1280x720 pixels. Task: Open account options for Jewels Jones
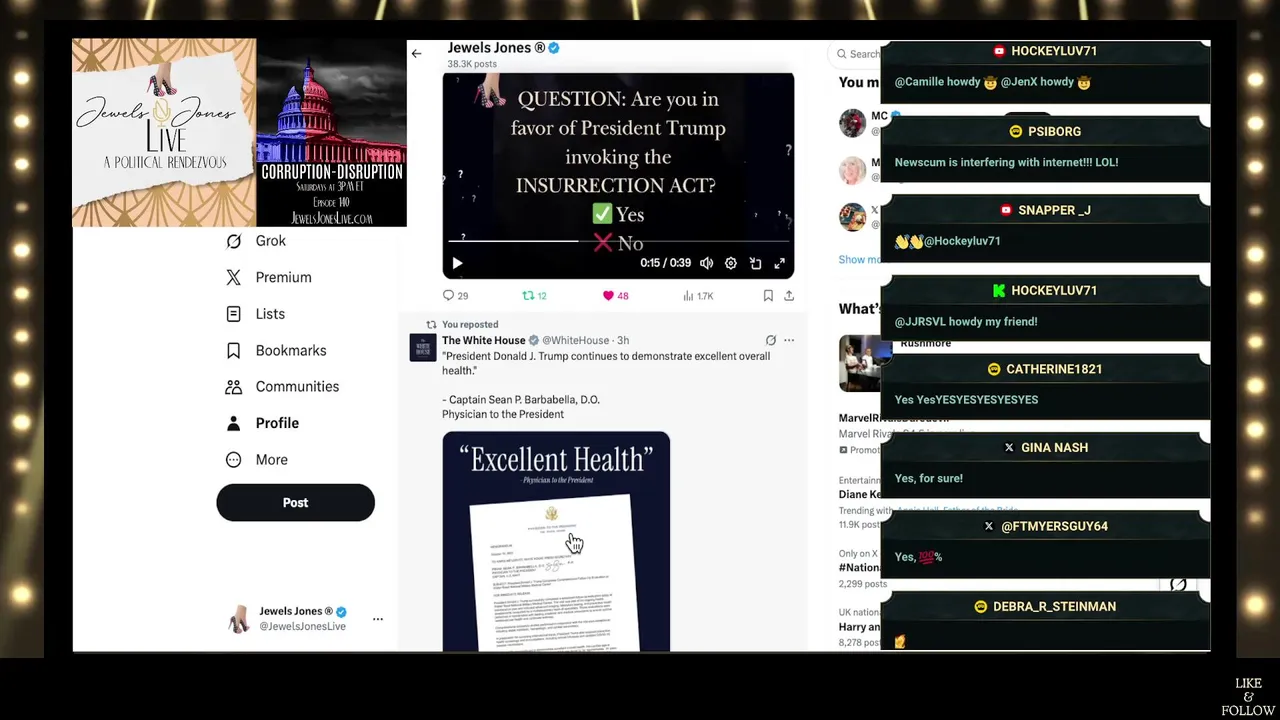[x=378, y=619]
